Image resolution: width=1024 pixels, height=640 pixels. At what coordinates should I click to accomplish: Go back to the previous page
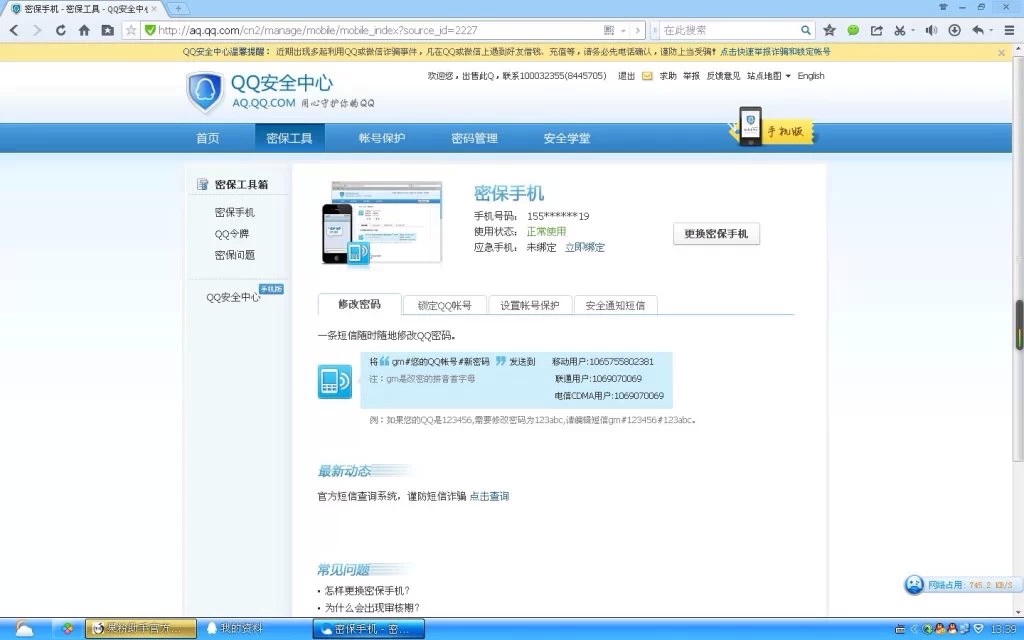pyautogui.click(x=14, y=30)
